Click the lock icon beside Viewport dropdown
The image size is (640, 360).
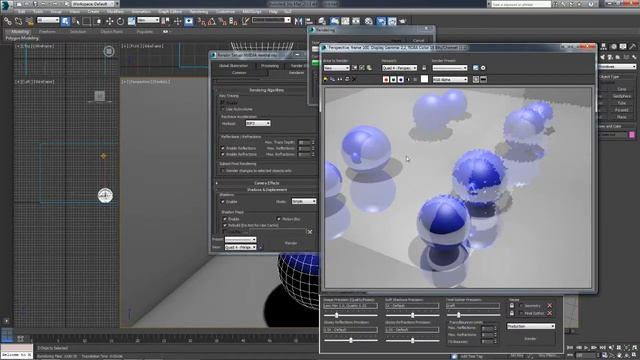(424, 68)
